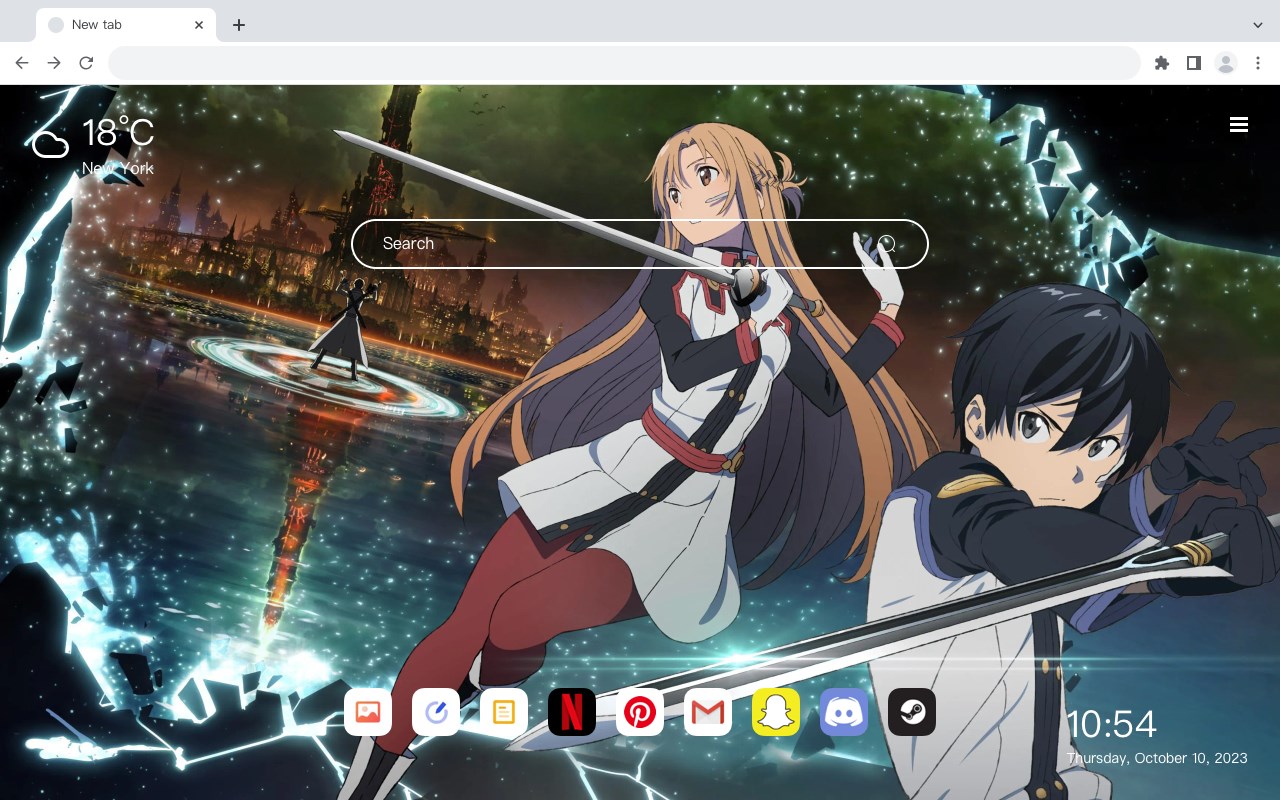
Task: Open the Discord shortcut
Action: click(x=844, y=712)
